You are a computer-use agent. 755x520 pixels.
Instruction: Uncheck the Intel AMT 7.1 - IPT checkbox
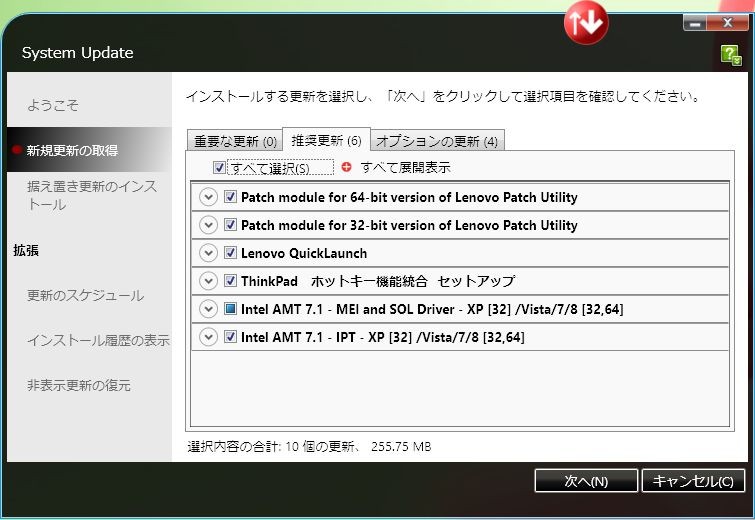[230, 336]
